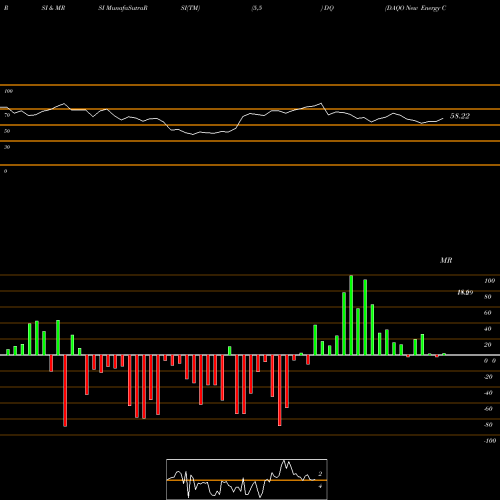
Task: Click the '60' tick on the MR axis
Action: 488,313
